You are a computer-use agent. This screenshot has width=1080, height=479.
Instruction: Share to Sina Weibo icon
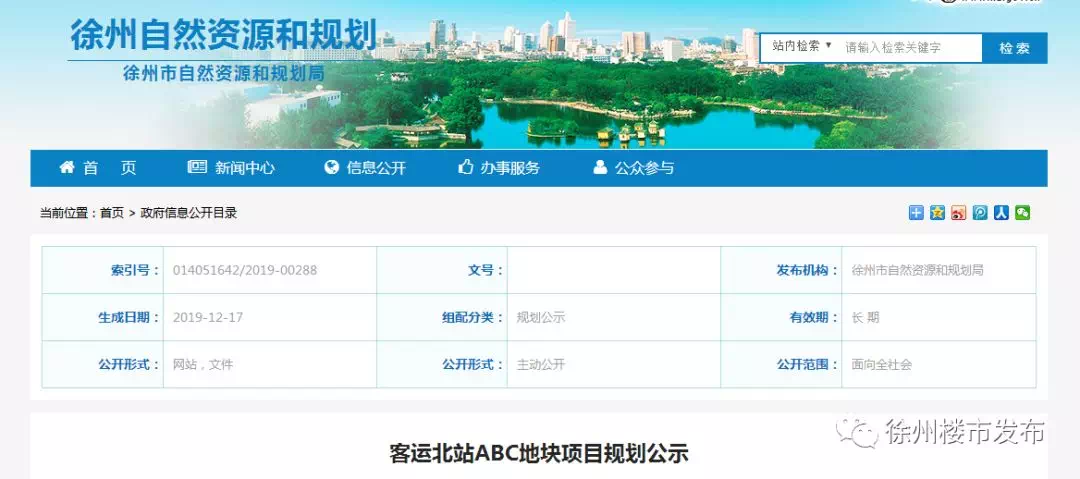(959, 213)
